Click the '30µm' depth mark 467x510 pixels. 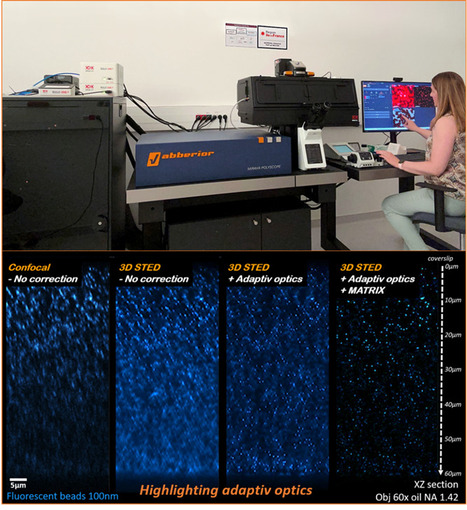point(453,370)
